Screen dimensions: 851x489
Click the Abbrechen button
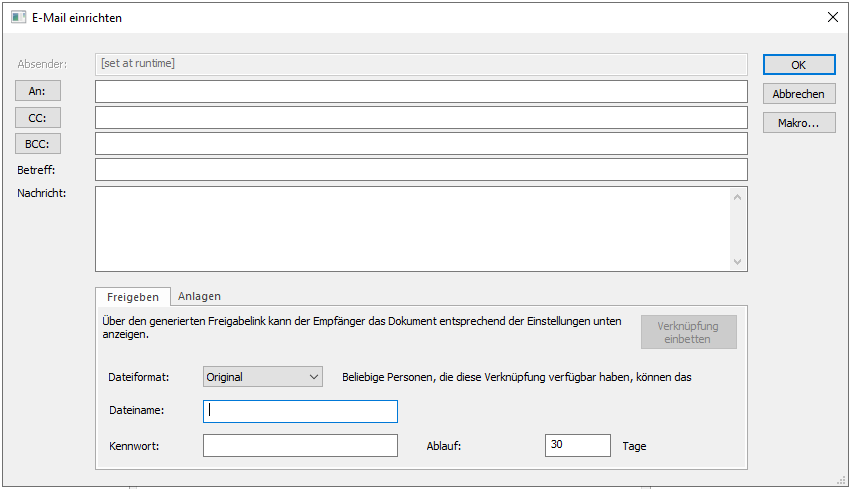click(798, 94)
